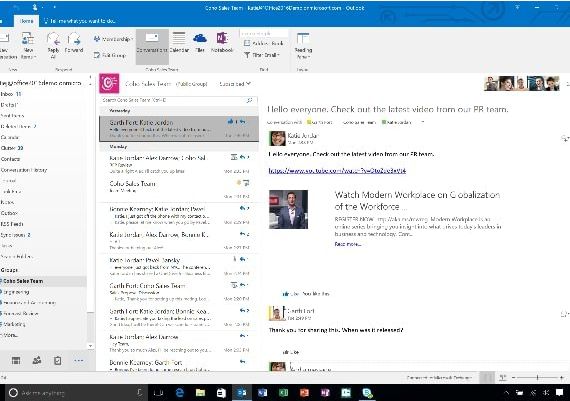Open the Garth Fort; Katie Jordan conversation

pos(179,129)
